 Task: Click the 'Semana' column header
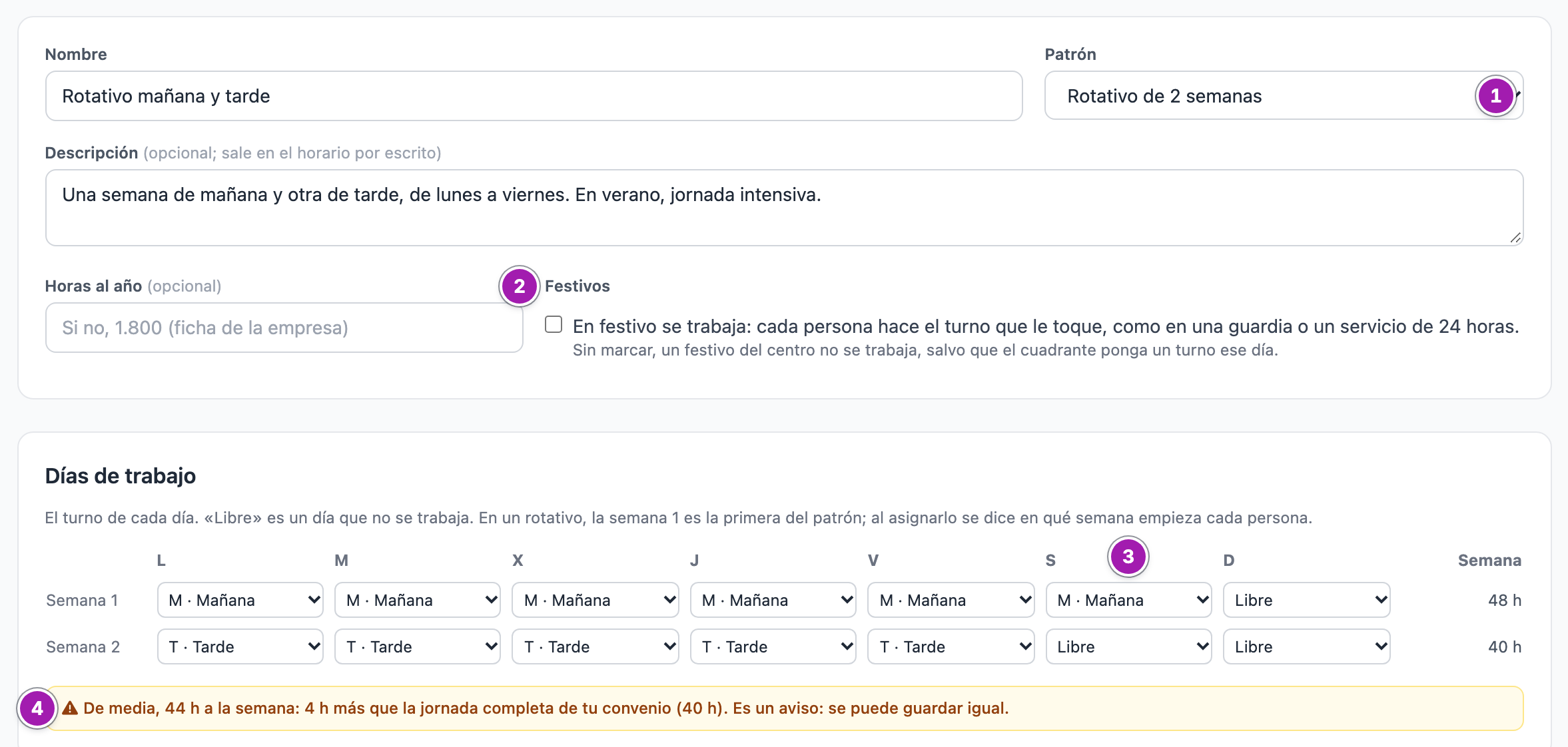(x=1489, y=561)
